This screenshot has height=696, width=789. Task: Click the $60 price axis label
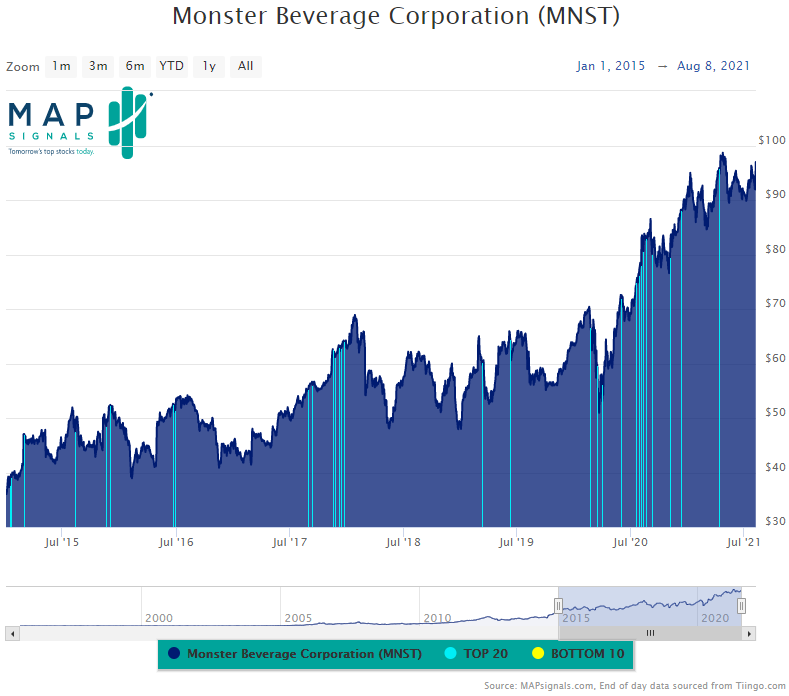(775, 358)
